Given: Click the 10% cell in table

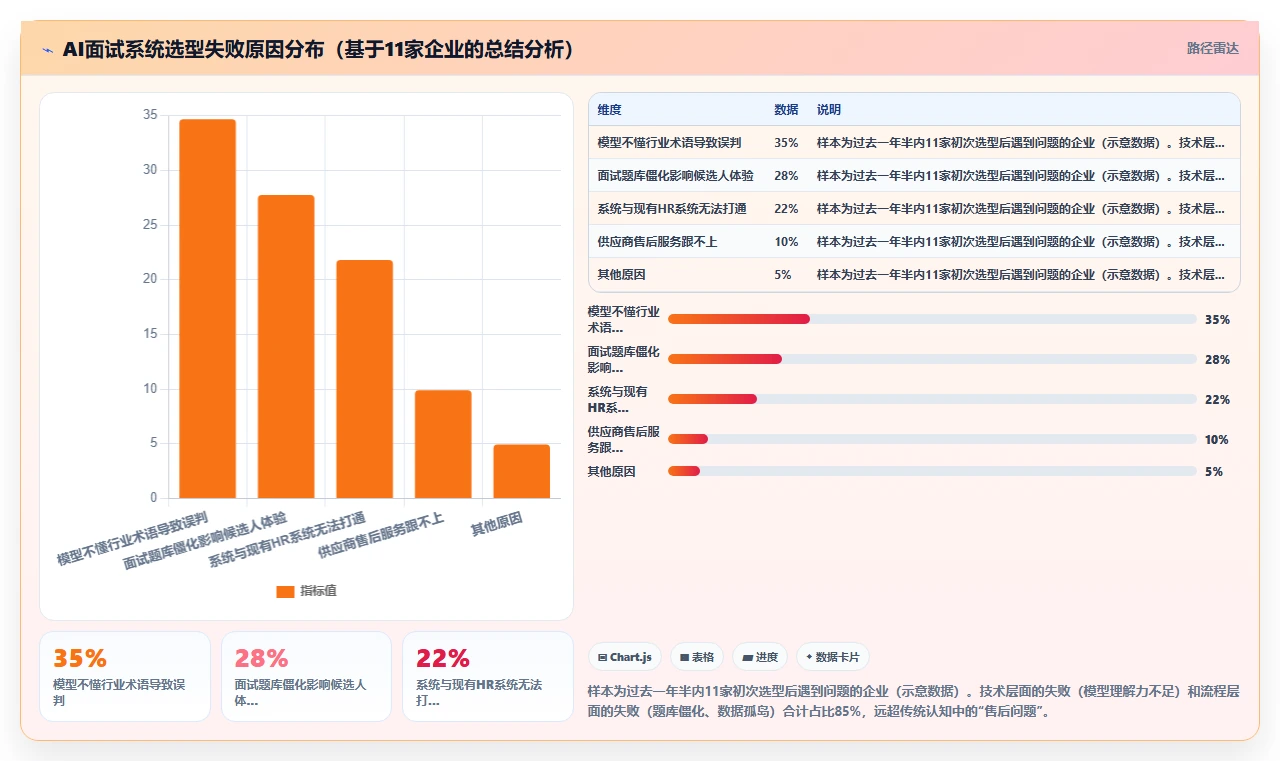Looking at the screenshot, I should 786,242.
